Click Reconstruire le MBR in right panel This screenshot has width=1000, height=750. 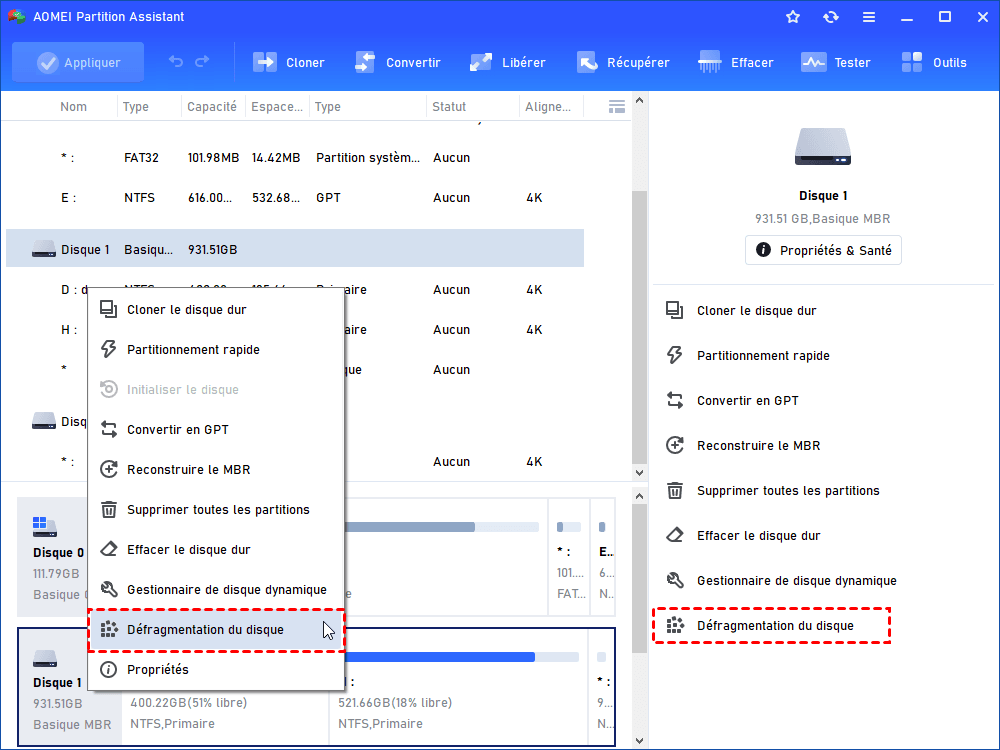758,446
